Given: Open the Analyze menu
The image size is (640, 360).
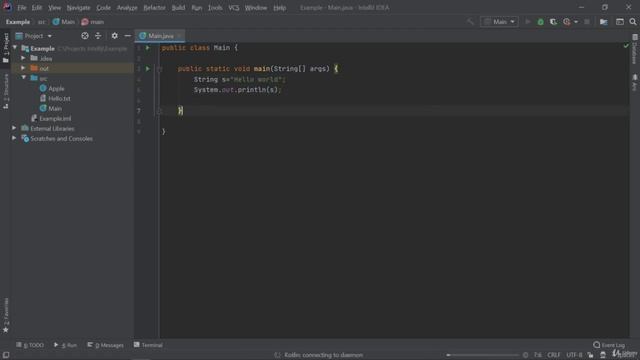Looking at the screenshot, I should click(x=127, y=8).
